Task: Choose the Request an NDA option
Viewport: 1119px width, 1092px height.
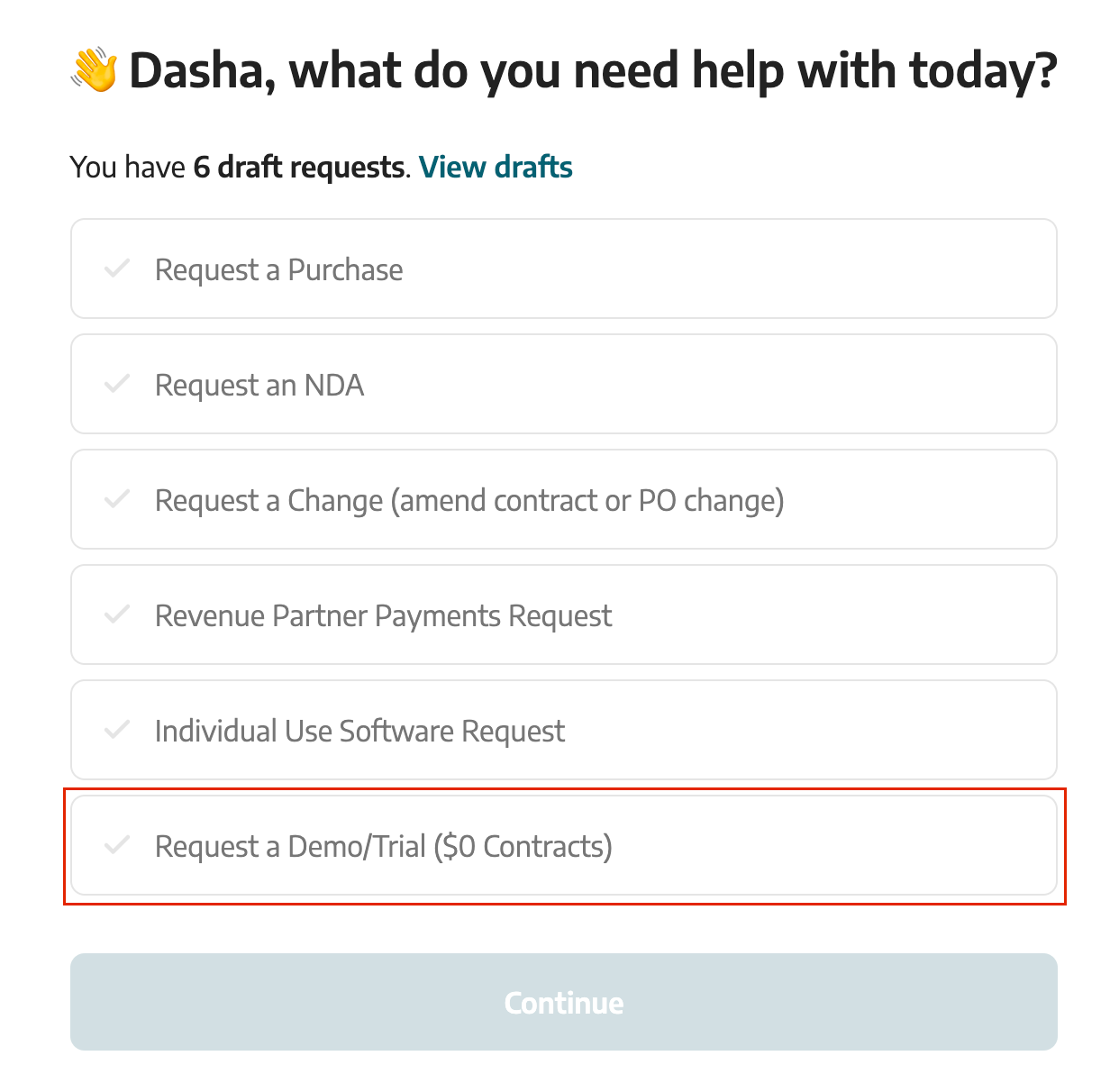Action: [563, 384]
